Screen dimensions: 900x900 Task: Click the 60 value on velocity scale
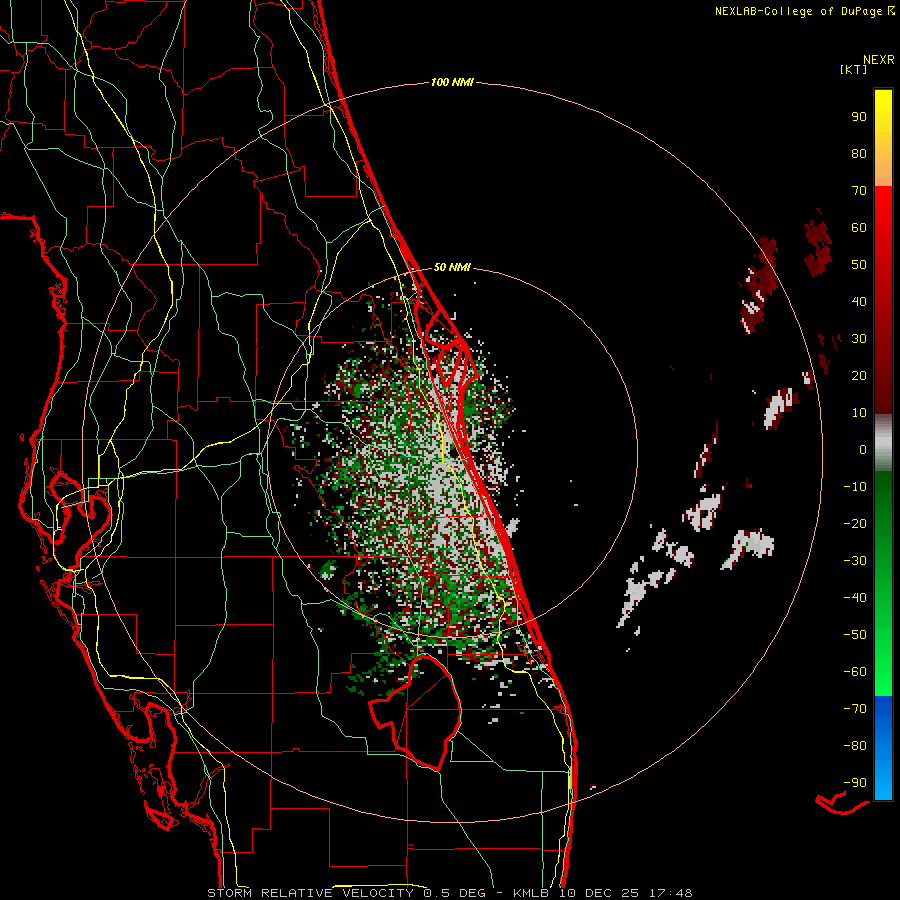pos(859,227)
